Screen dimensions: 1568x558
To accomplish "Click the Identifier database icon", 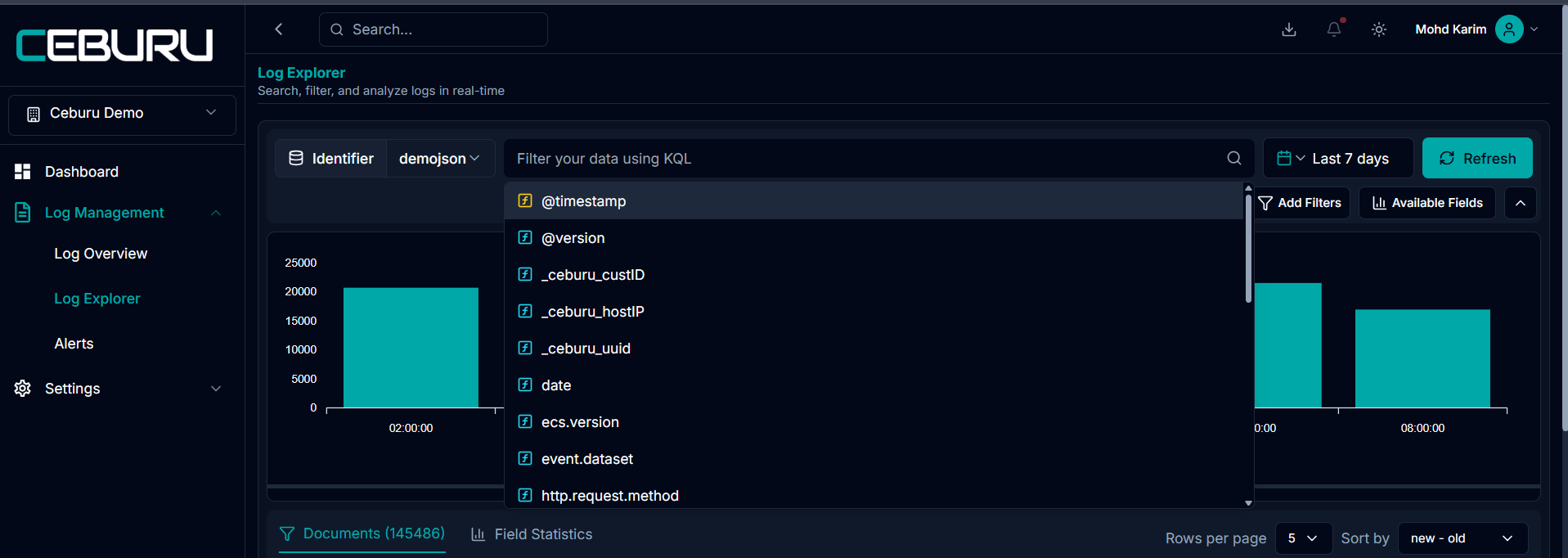I will tap(296, 158).
